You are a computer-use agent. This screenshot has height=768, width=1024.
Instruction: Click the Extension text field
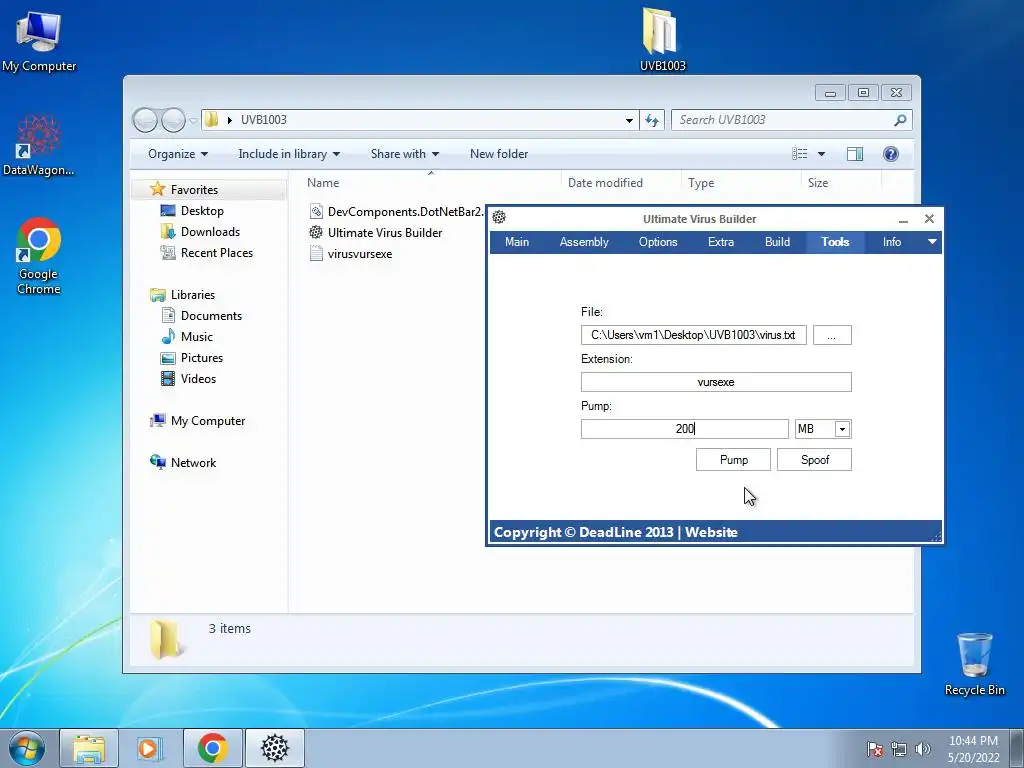tap(716, 382)
